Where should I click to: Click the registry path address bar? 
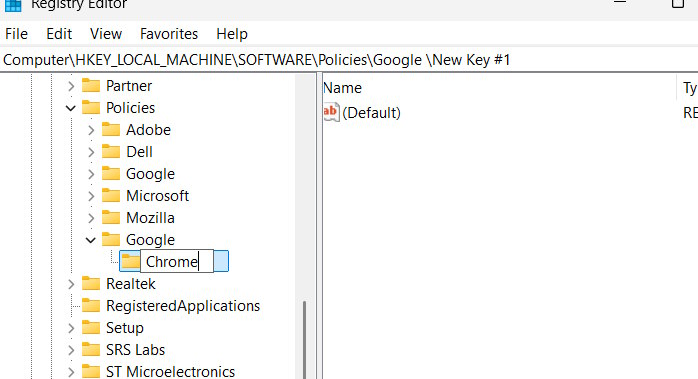(349, 60)
